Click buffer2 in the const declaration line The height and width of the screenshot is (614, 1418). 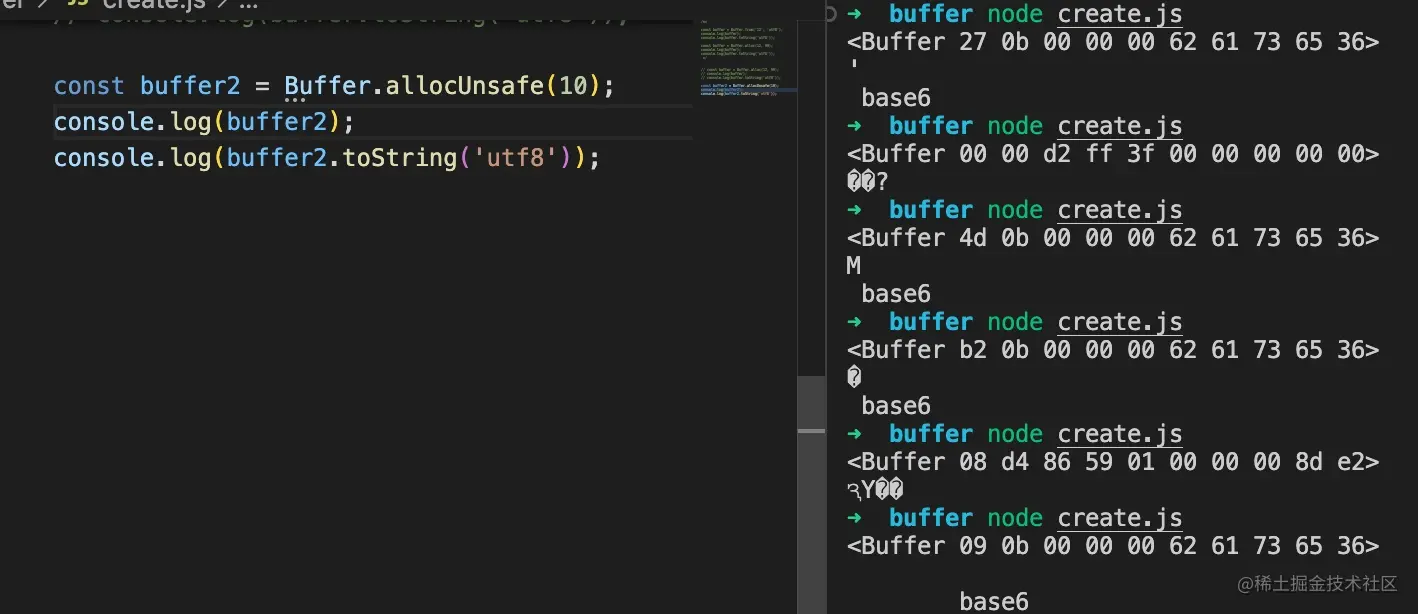pyautogui.click(x=190, y=86)
